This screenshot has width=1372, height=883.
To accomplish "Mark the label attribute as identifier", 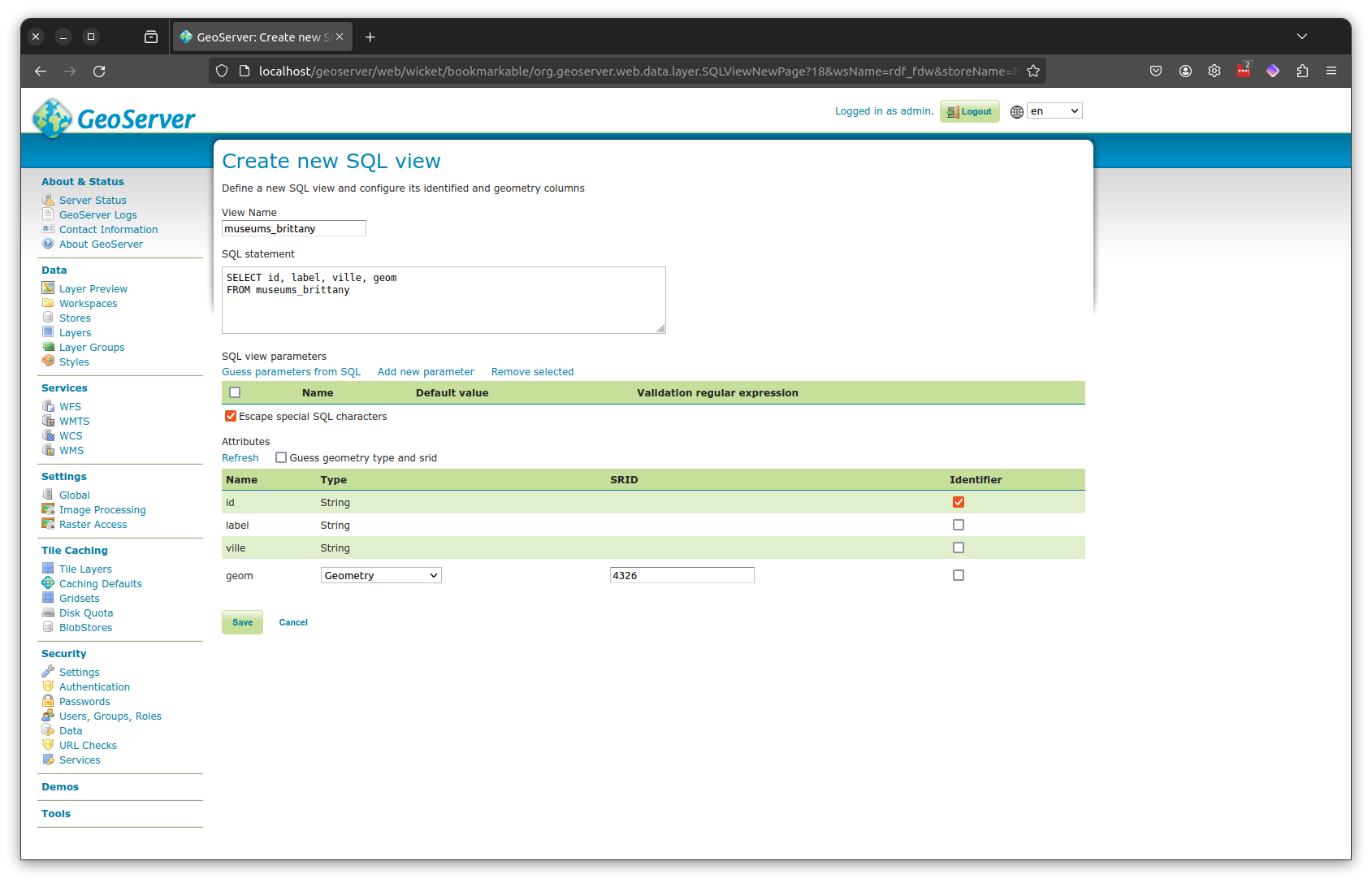I will click(959, 525).
